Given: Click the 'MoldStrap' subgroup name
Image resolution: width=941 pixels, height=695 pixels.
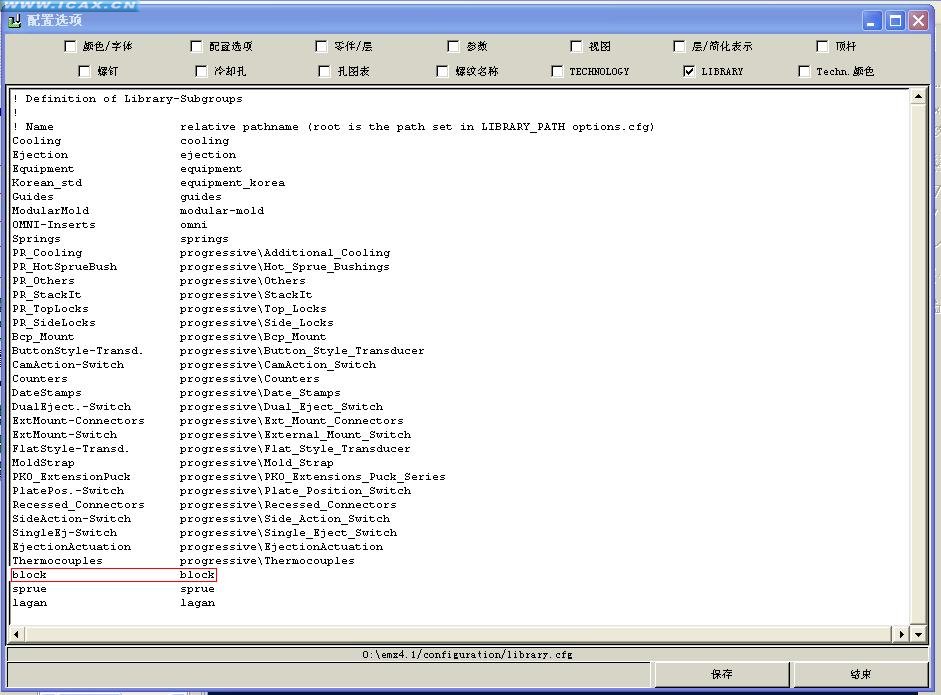Looking at the screenshot, I should point(43,463).
